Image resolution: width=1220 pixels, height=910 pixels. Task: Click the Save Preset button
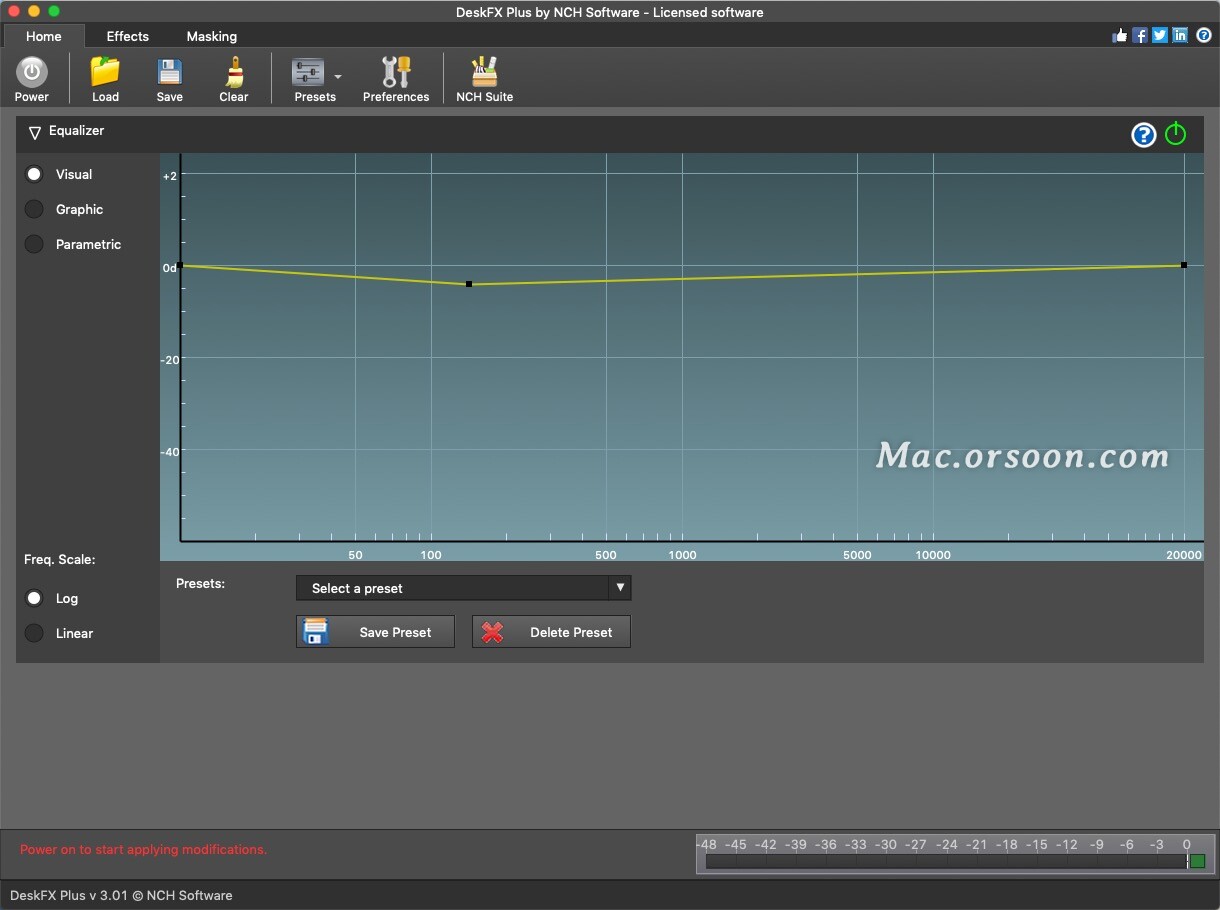coord(375,632)
